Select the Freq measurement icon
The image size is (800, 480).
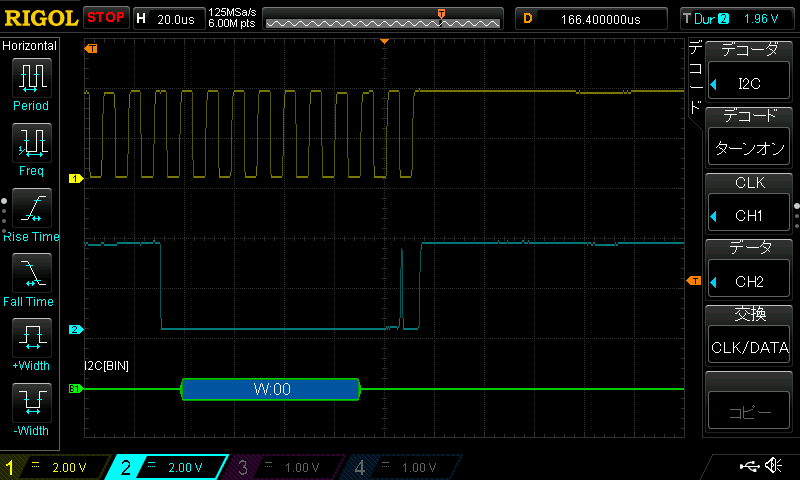(32, 143)
